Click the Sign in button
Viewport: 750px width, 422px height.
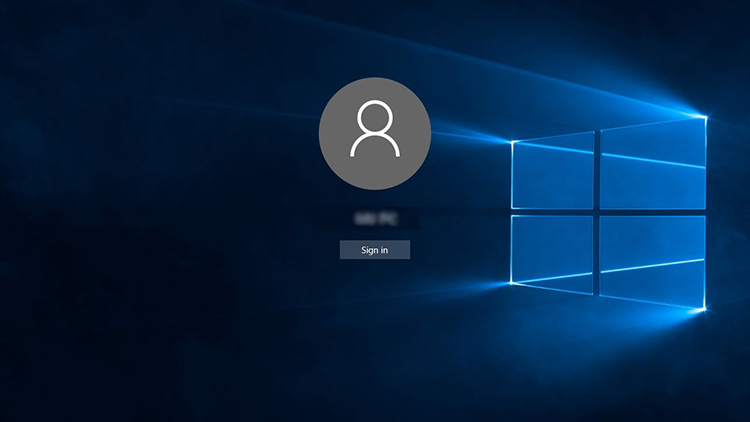click(x=374, y=250)
